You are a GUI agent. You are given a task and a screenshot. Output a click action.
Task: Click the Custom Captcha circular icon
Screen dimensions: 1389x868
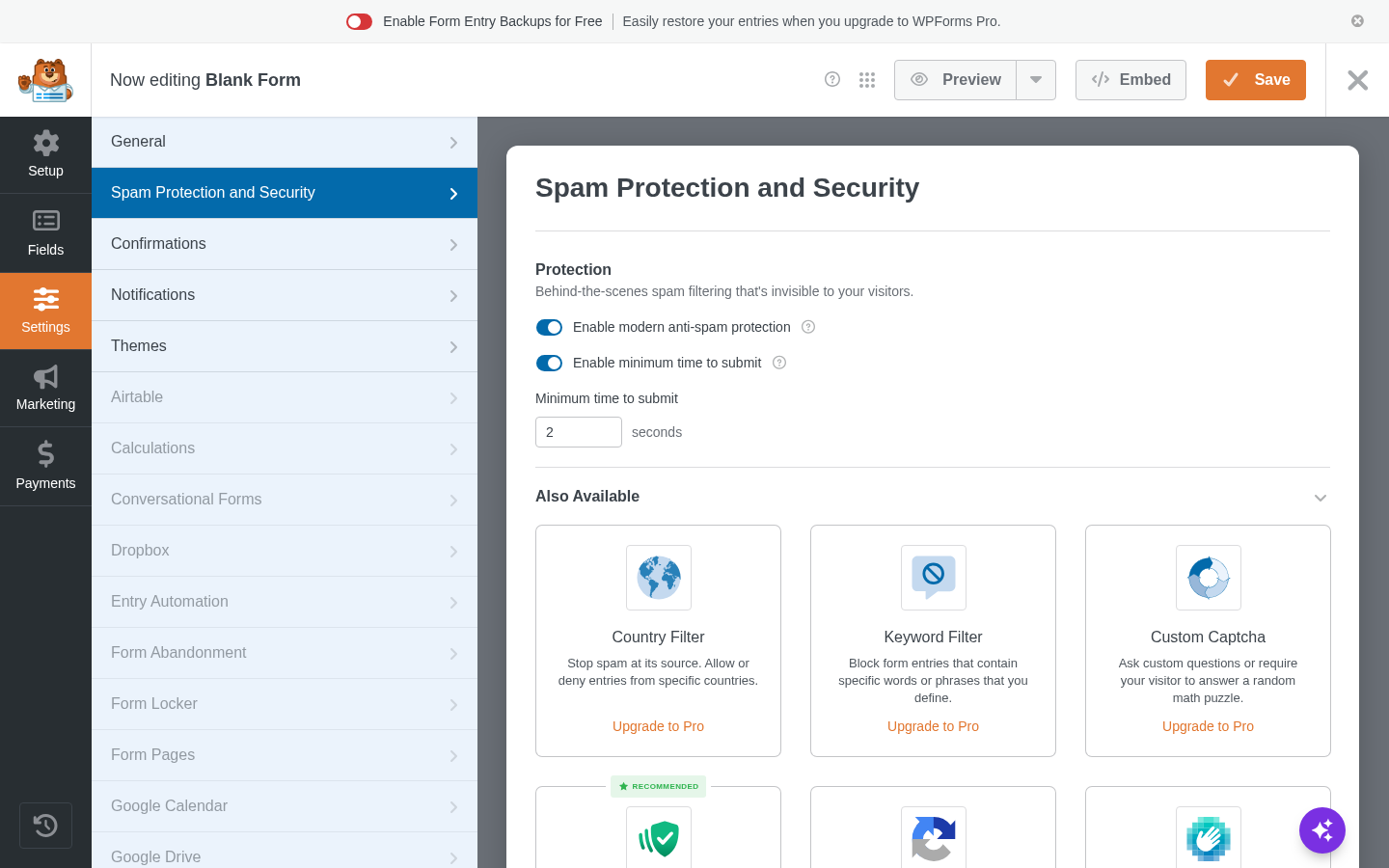pyautogui.click(x=1209, y=578)
